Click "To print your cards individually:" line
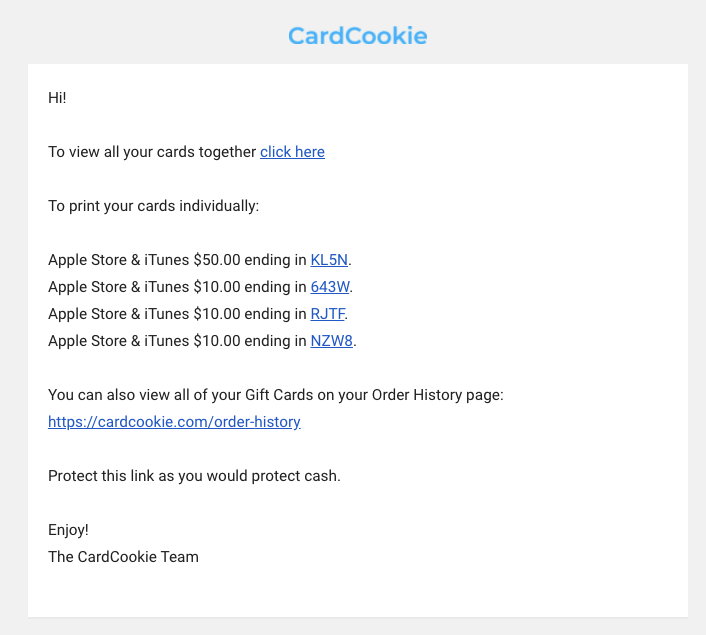The image size is (706, 635). point(153,206)
